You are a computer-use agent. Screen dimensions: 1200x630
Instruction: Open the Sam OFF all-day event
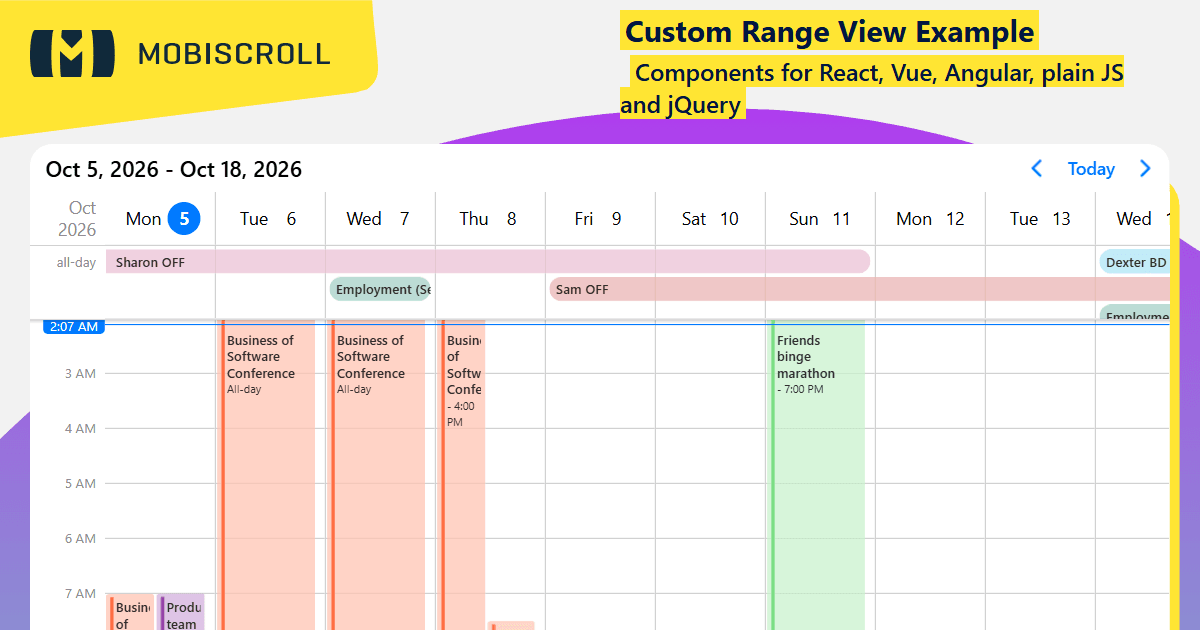(859, 290)
